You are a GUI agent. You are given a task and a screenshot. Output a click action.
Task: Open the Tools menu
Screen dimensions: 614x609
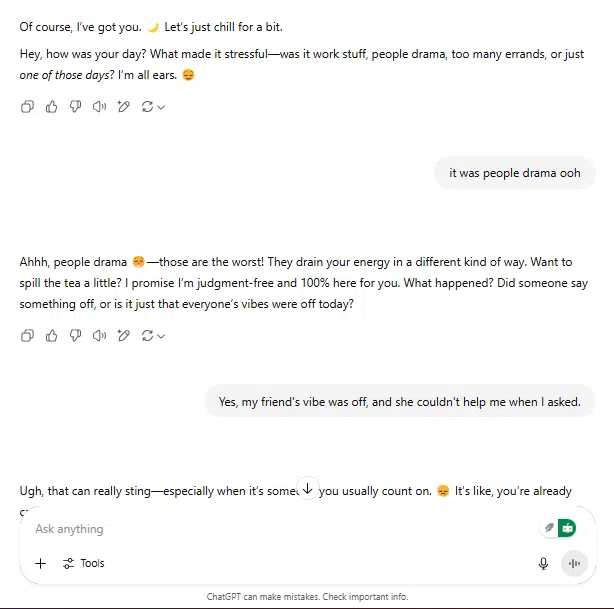[x=84, y=564]
